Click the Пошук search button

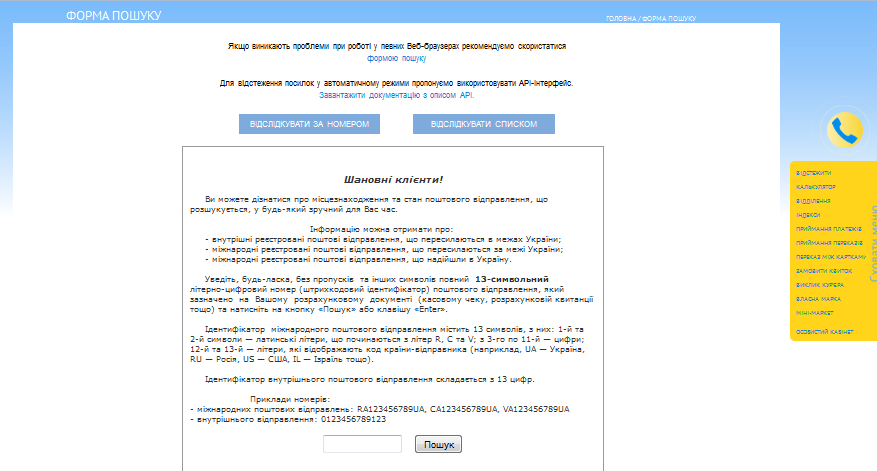click(x=438, y=444)
